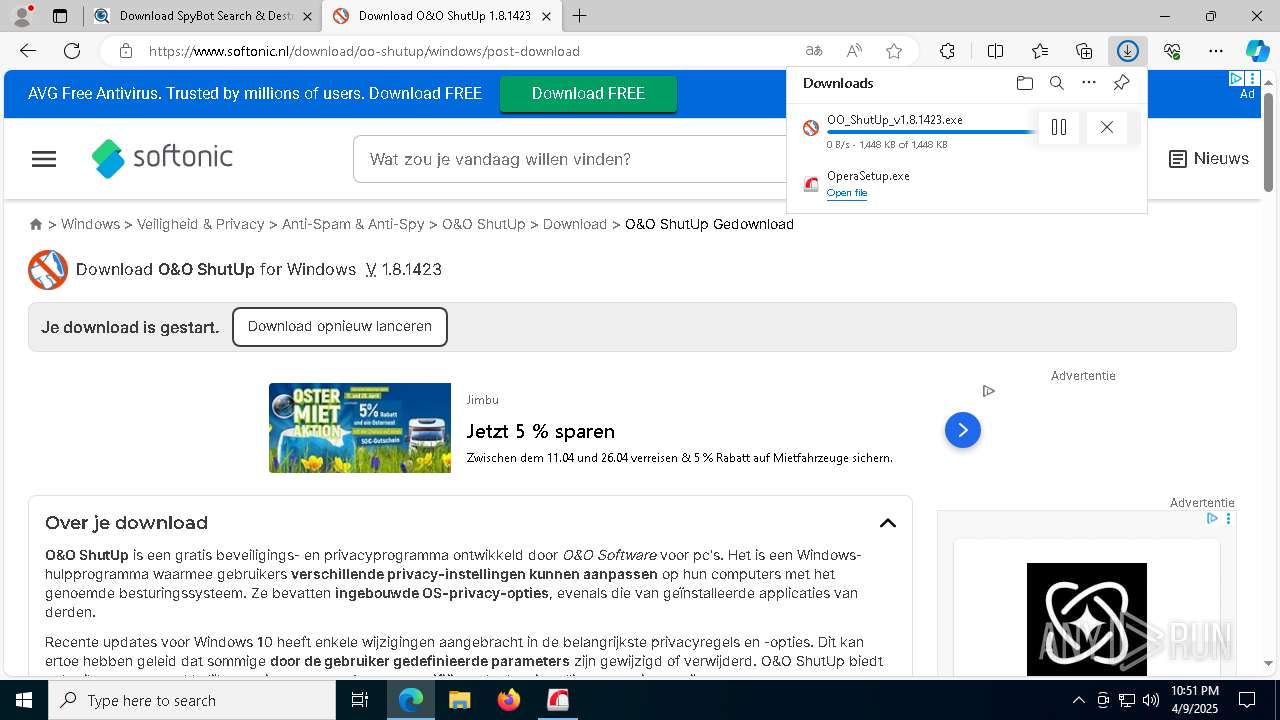Open more options in Downloads panel

[1089, 83]
